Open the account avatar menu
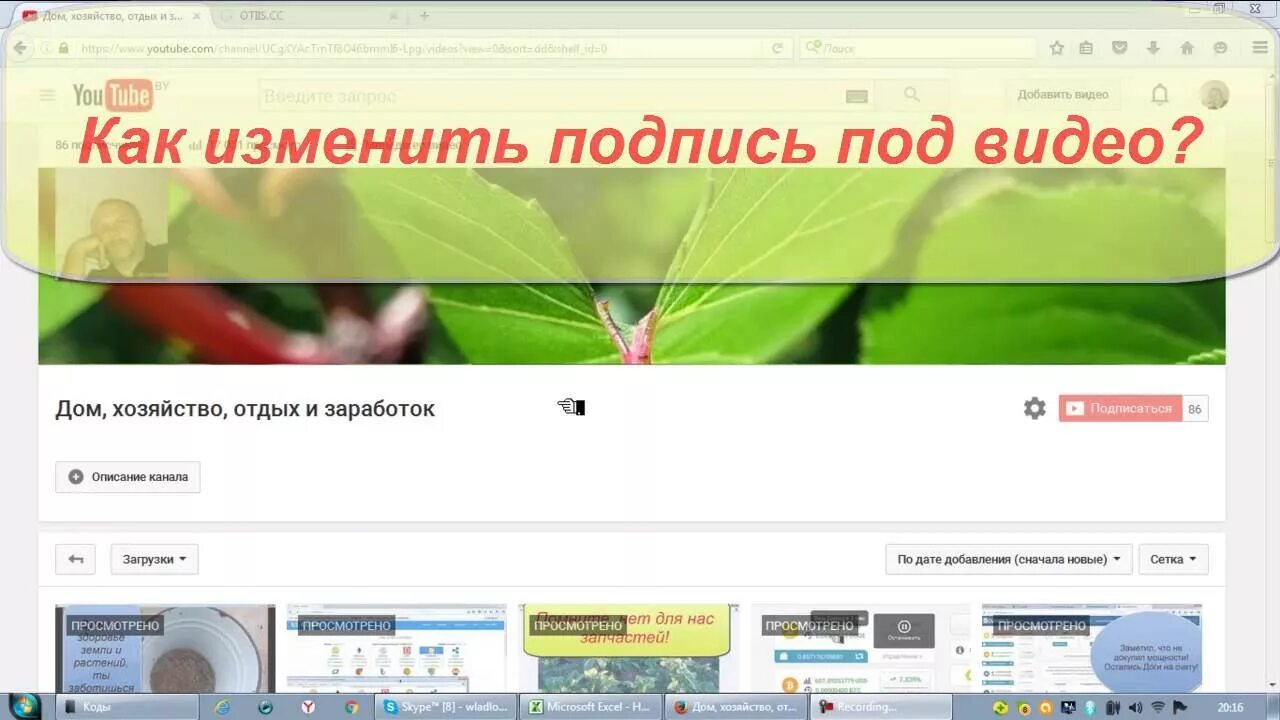This screenshot has height=720, width=1280. tap(1214, 95)
